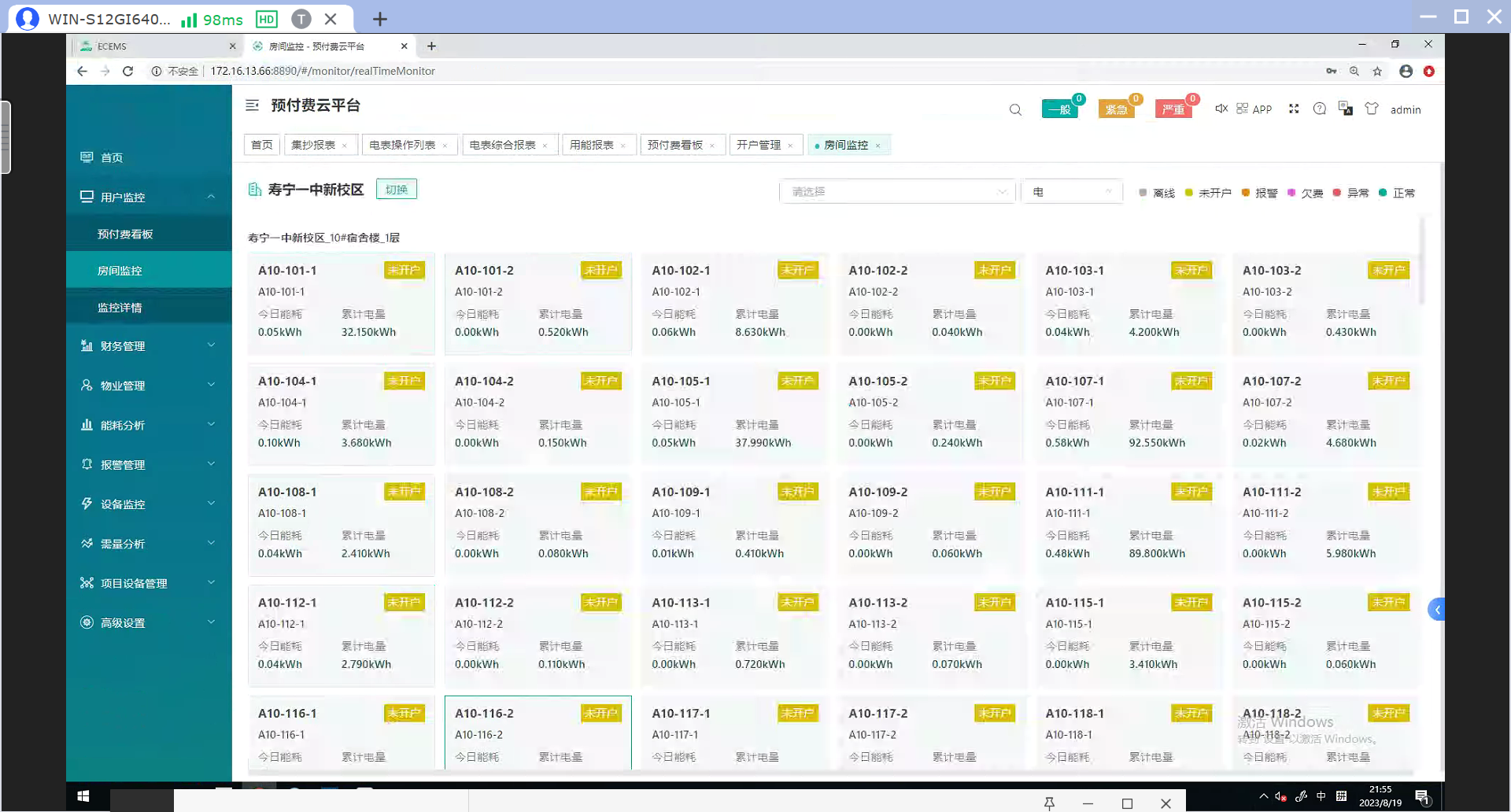Click the blue side-panel arrow handle
Screen dimensions: 1511x812
click(x=1437, y=609)
